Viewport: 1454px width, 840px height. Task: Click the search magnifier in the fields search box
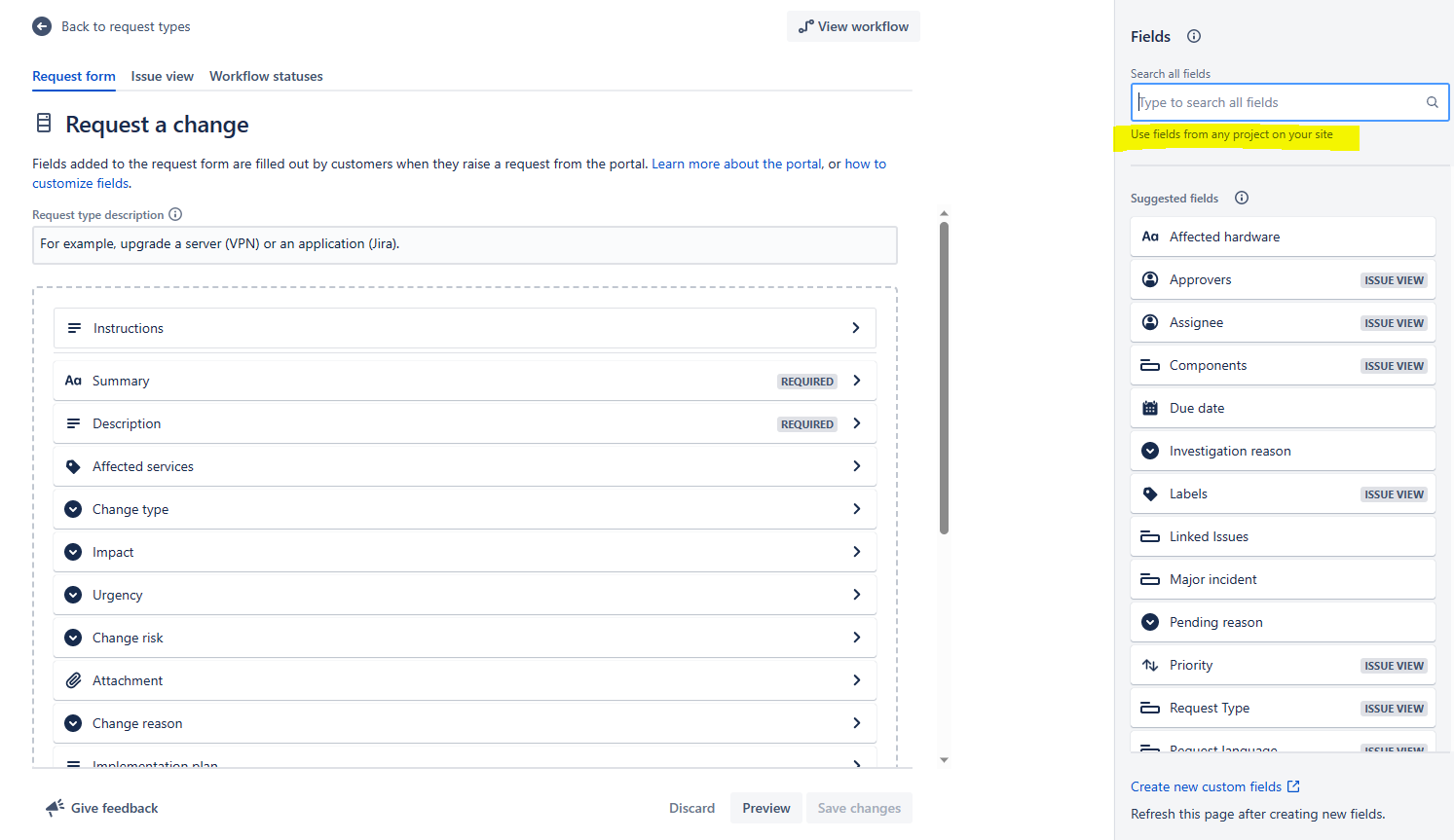pyautogui.click(x=1432, y=101)
